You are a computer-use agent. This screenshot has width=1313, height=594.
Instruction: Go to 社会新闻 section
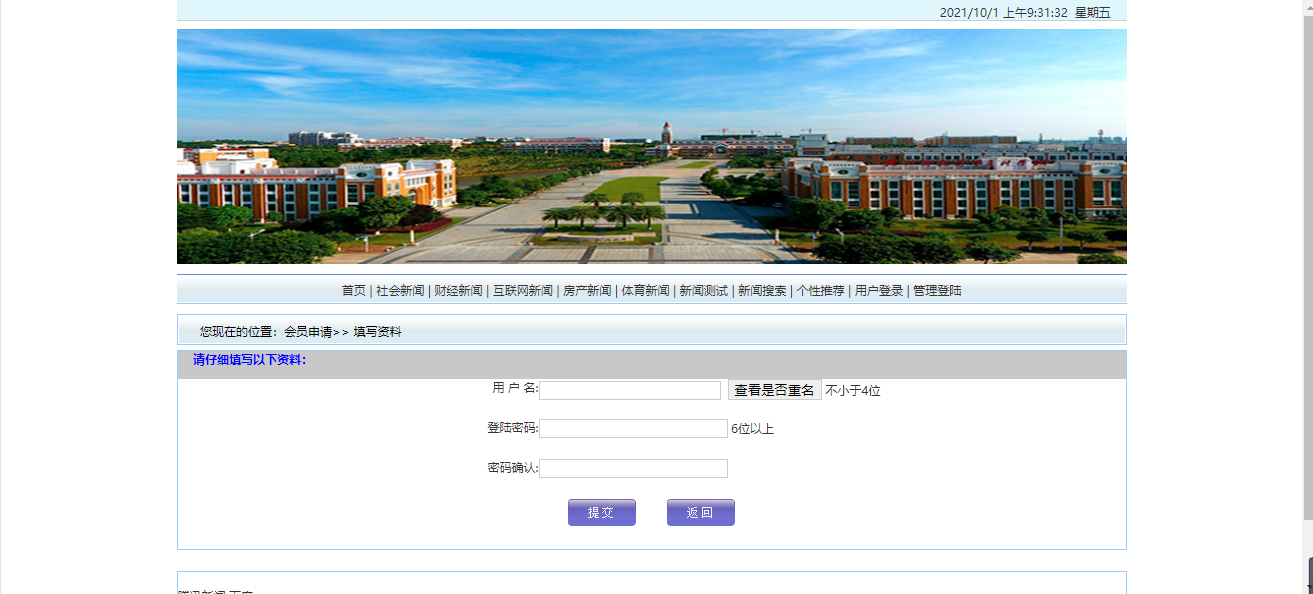click(x=400, y=291)
